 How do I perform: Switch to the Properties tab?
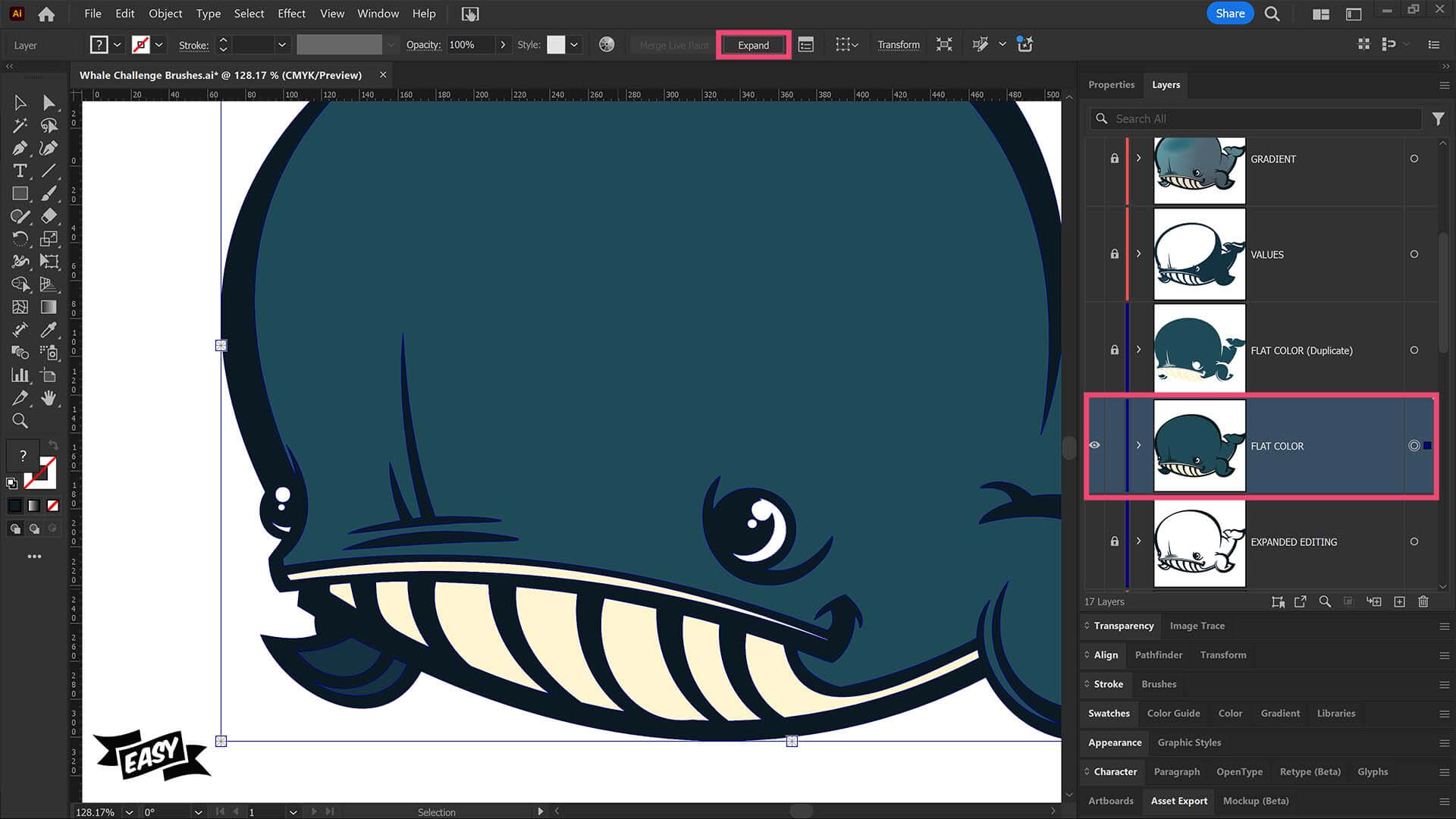[x=1111, y=85]
